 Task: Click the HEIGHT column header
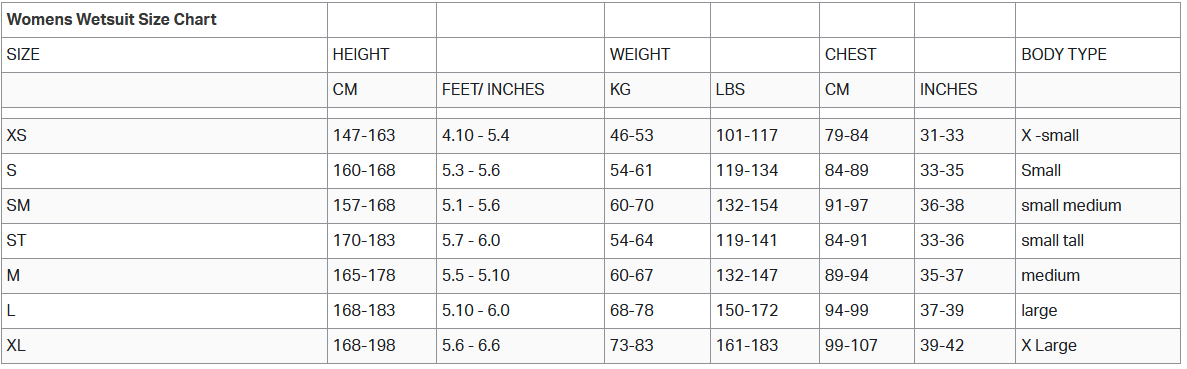pos(361,55)
